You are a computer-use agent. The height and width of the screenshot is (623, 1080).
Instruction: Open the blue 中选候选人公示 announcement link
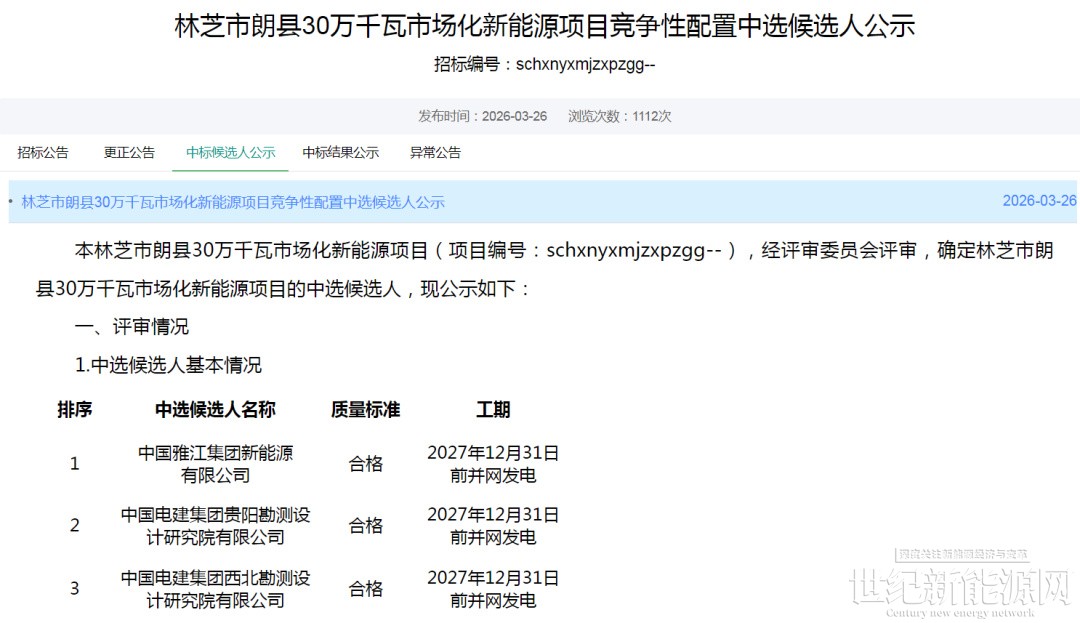pos(233,202)
